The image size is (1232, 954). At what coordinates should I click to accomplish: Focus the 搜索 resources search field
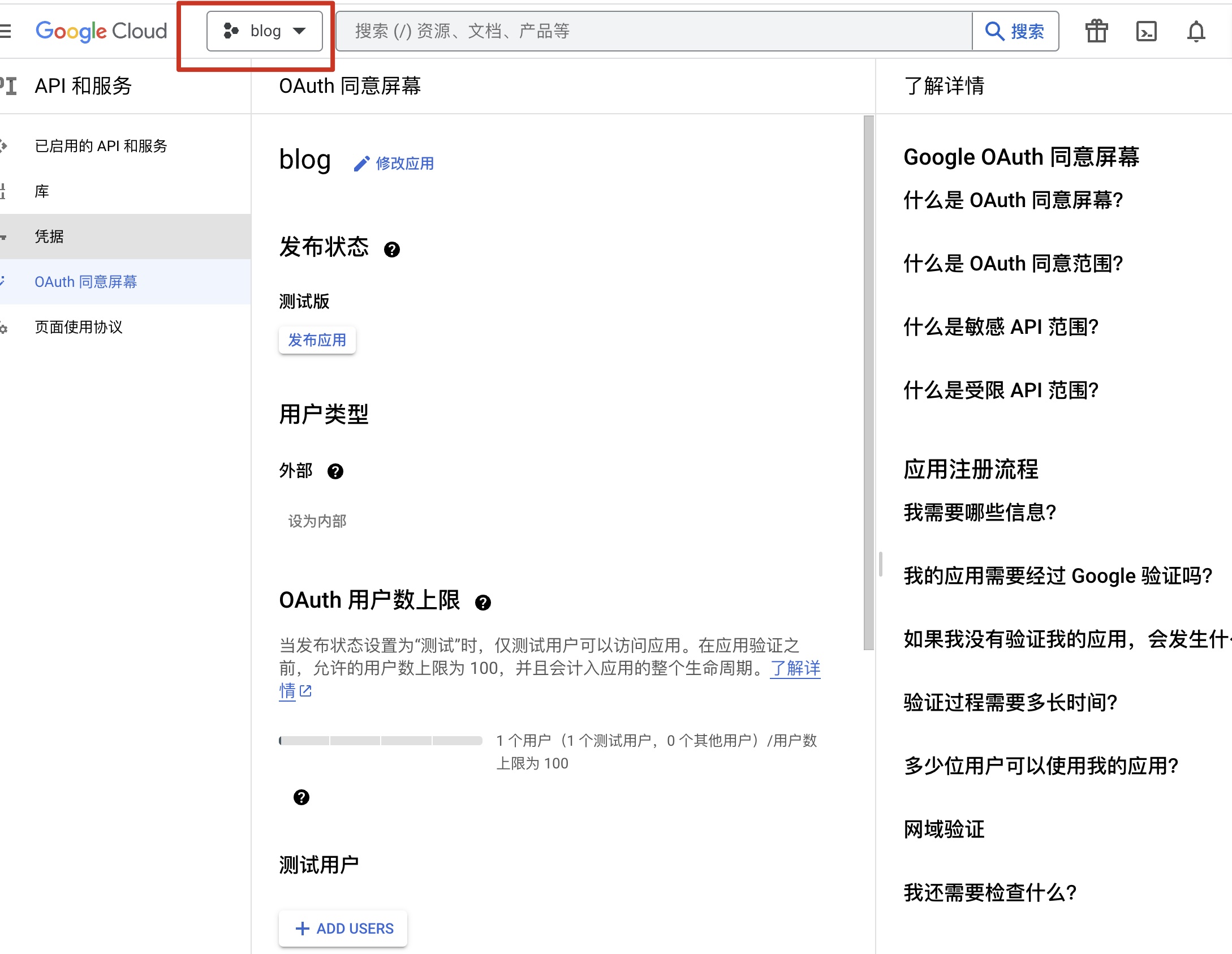pos(653,31)
